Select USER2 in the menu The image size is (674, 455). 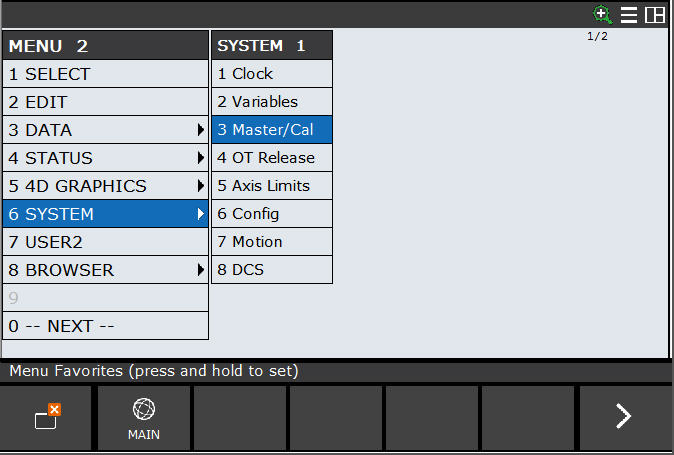tap(105, 242)
